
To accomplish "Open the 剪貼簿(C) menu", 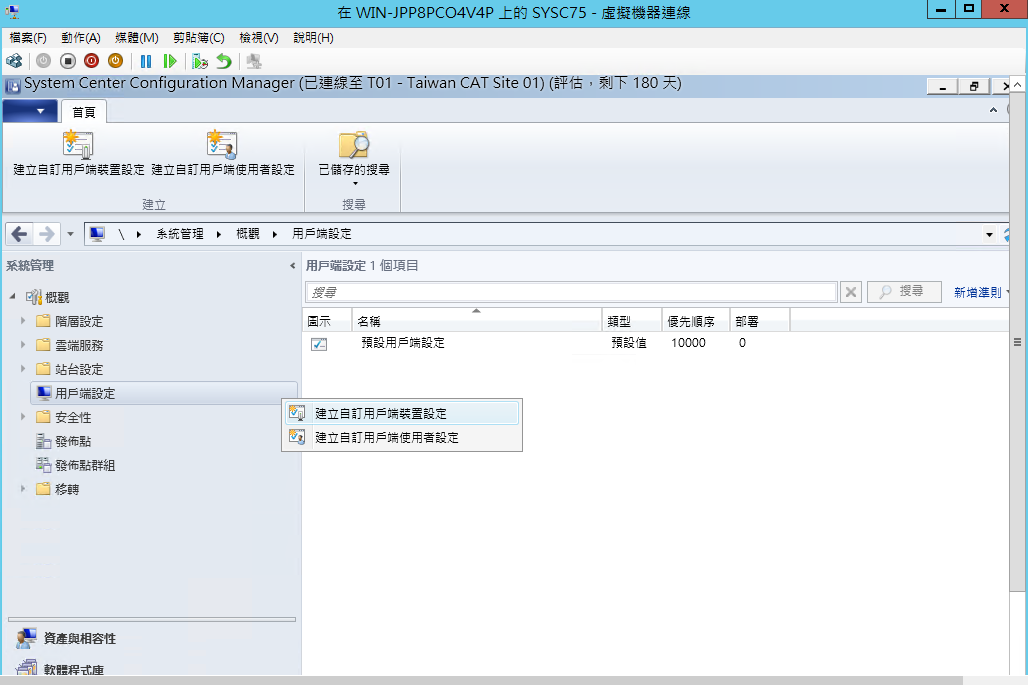I will tap(199, 38).
